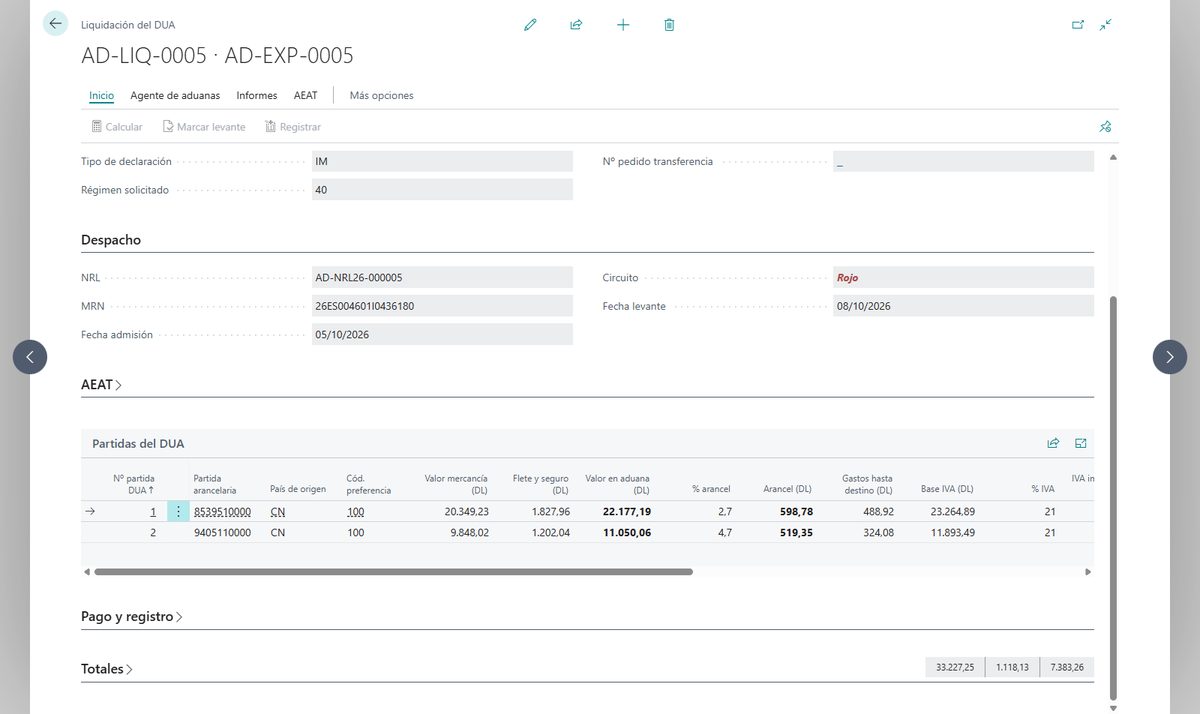
Task: Sort by Nº partida DUA column
Action: coord(134,484)
